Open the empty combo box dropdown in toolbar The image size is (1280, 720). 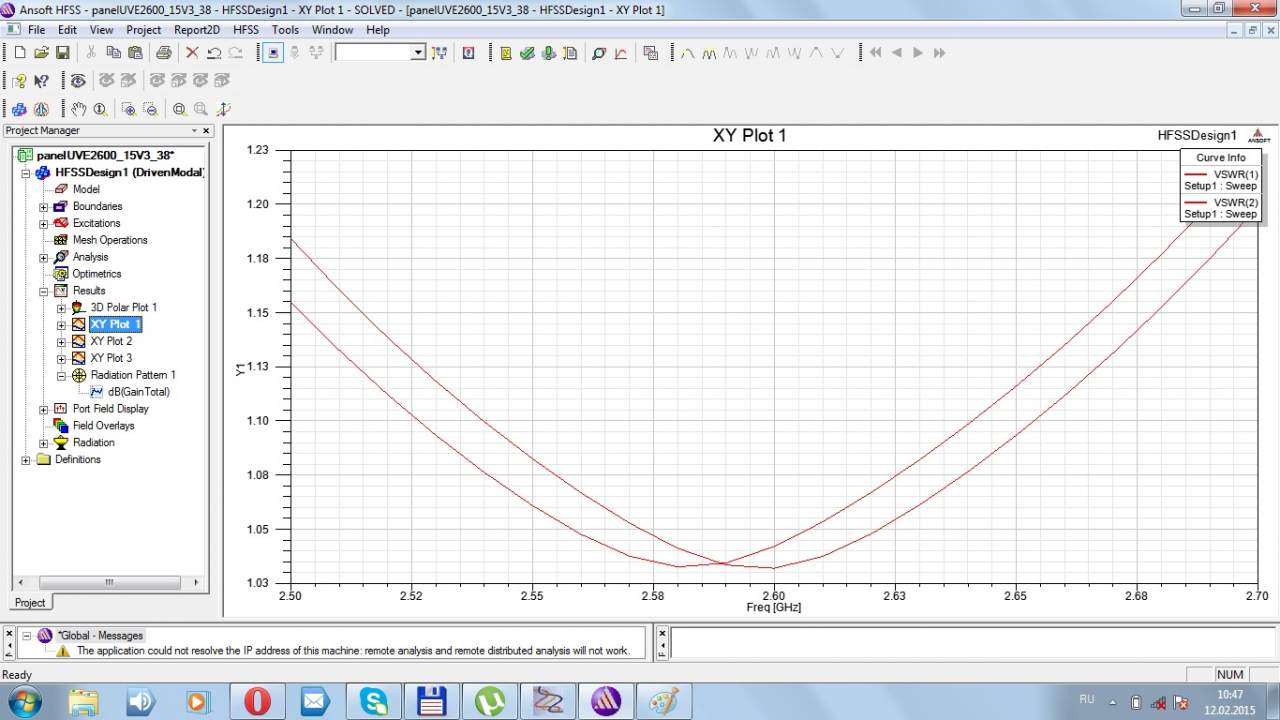point(418,53)
